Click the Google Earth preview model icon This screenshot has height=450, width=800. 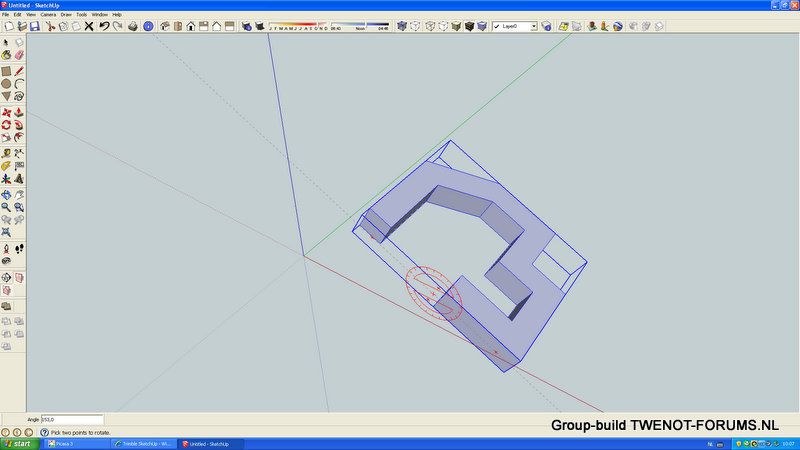618,26
